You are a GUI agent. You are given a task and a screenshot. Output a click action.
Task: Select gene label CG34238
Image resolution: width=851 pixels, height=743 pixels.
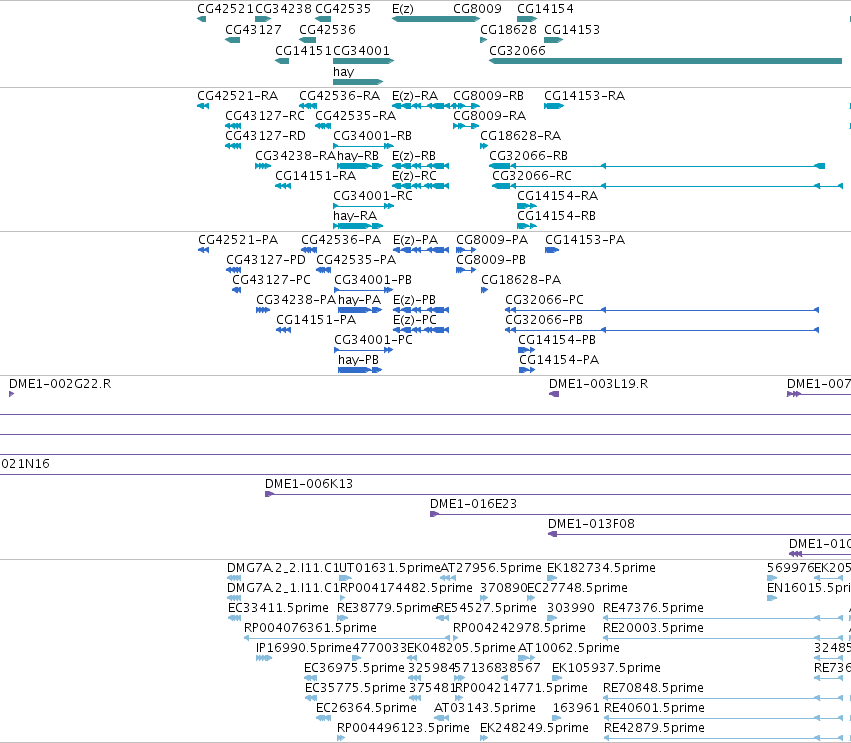click(x=283, y=9)
